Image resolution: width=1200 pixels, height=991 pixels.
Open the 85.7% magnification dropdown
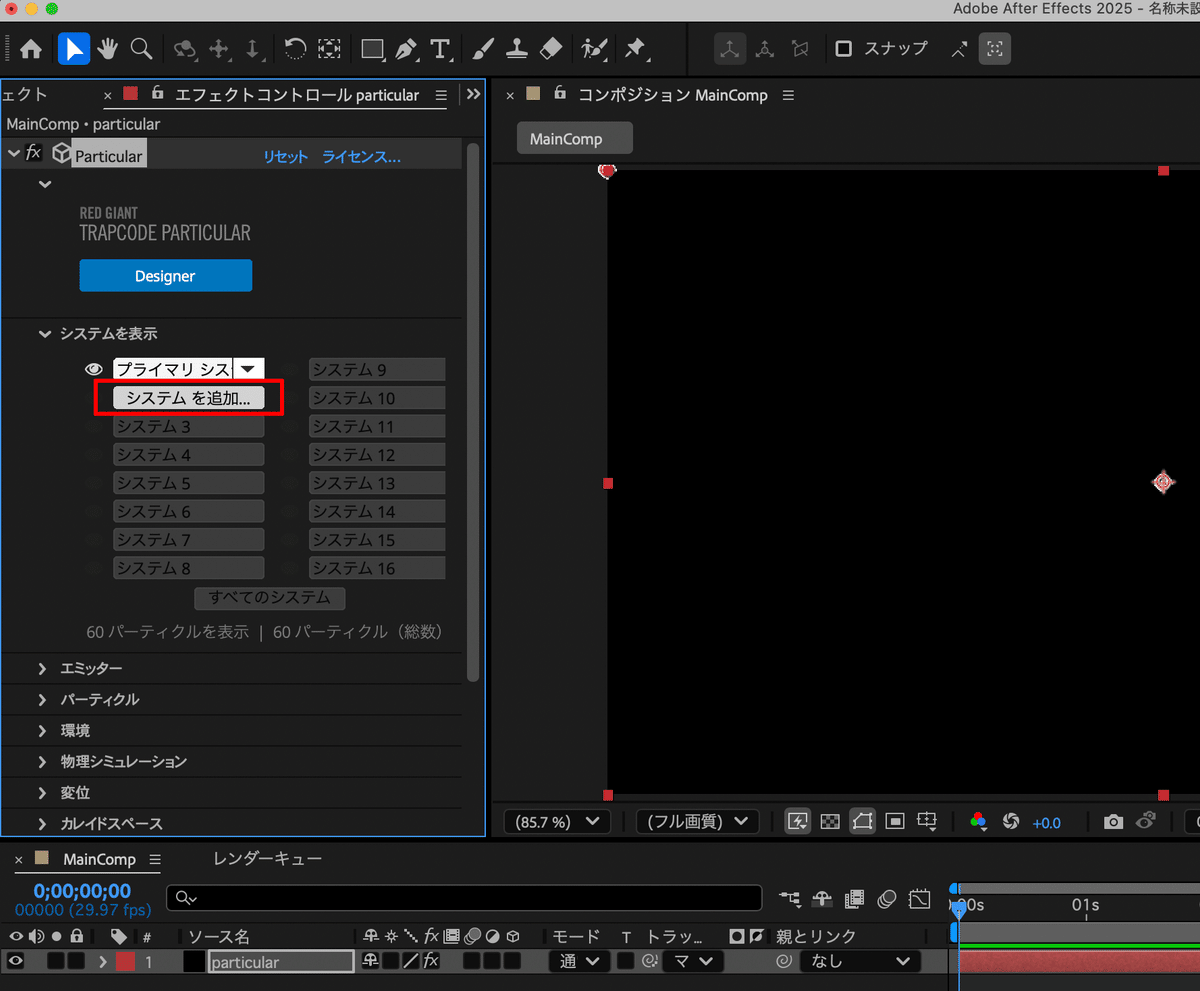pos(556,821)
